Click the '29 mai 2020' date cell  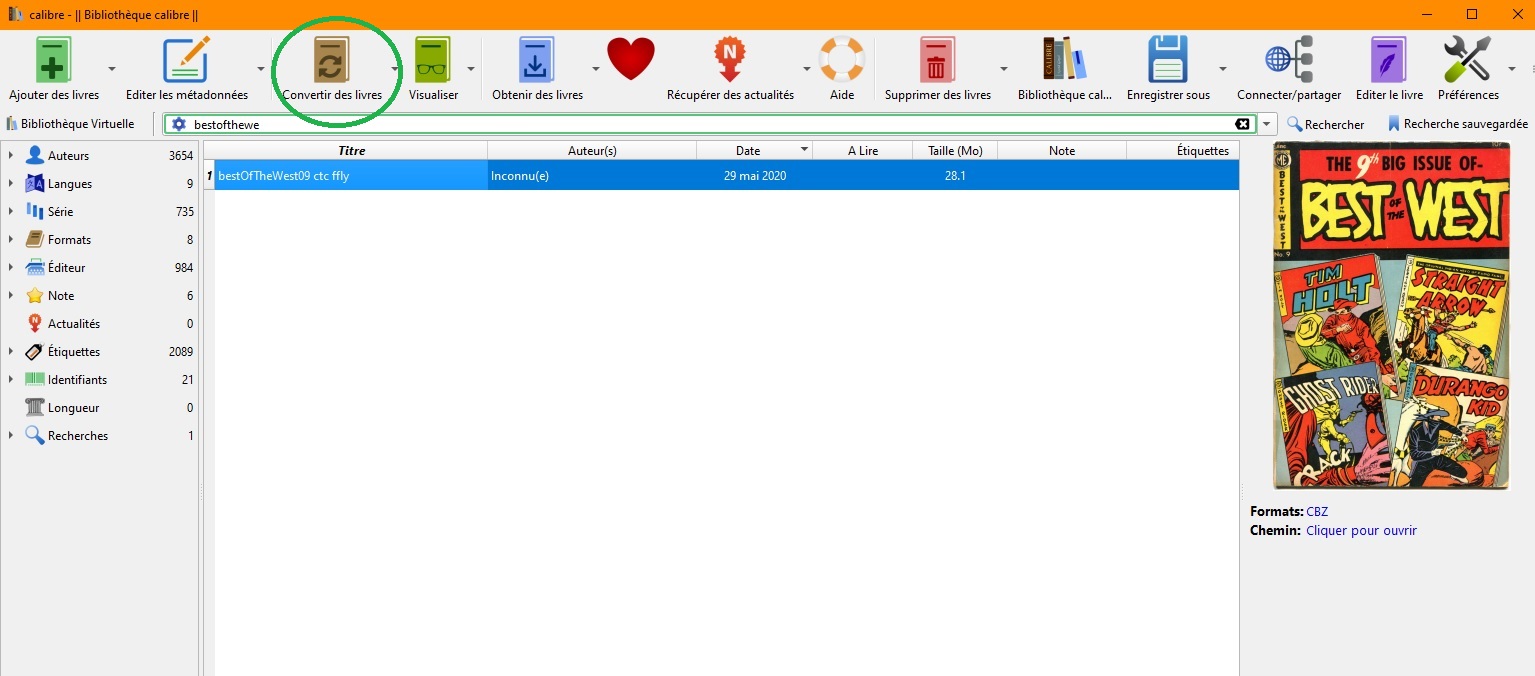click(x=755, y=176)
